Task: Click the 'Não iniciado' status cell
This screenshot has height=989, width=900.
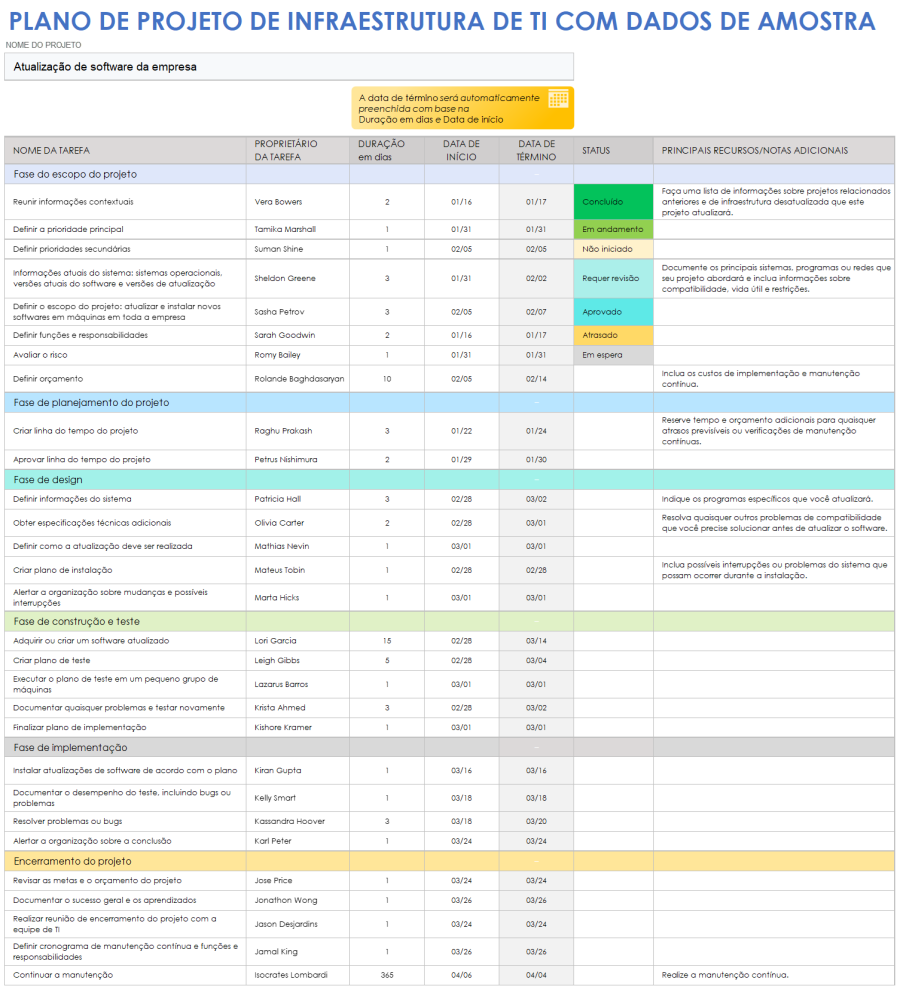Action: 613,249
